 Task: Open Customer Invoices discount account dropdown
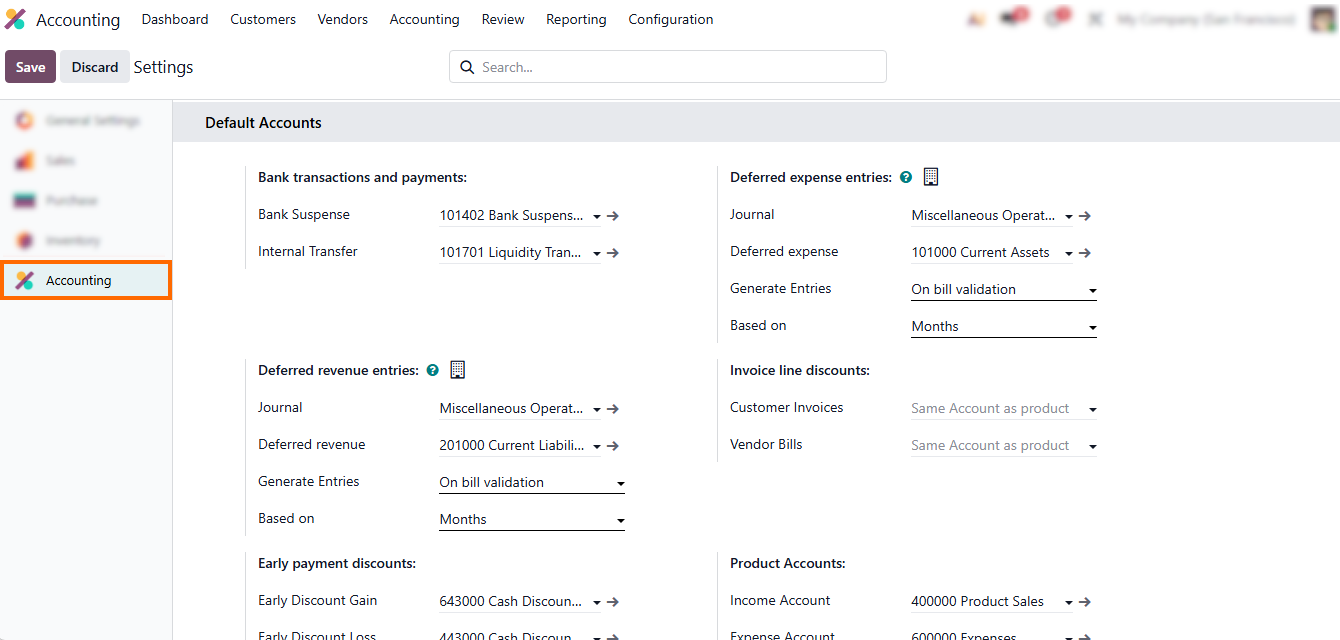(x=1003, y=409)
